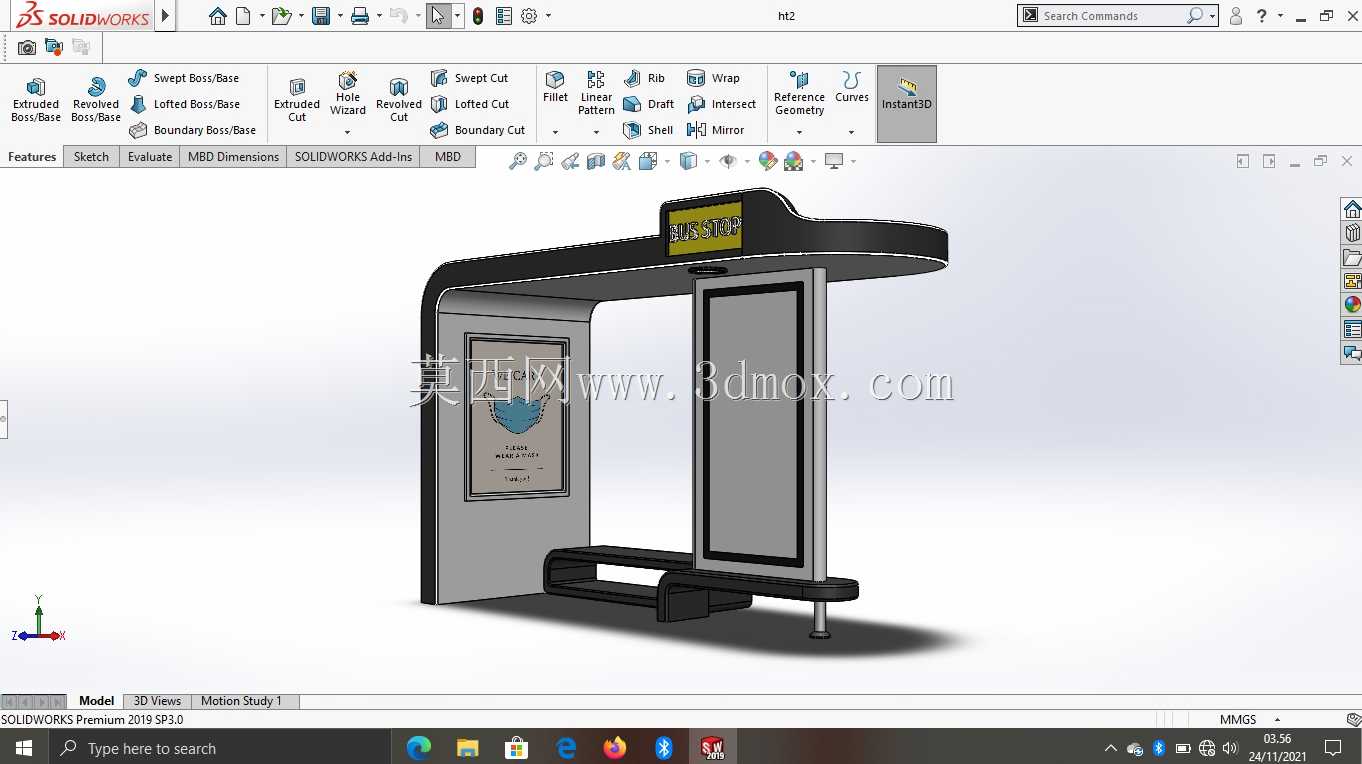The width and height of the screenshot is (1362, 764).
Task: Choose Boundary Cut feature
Action: tap(477, 130)
